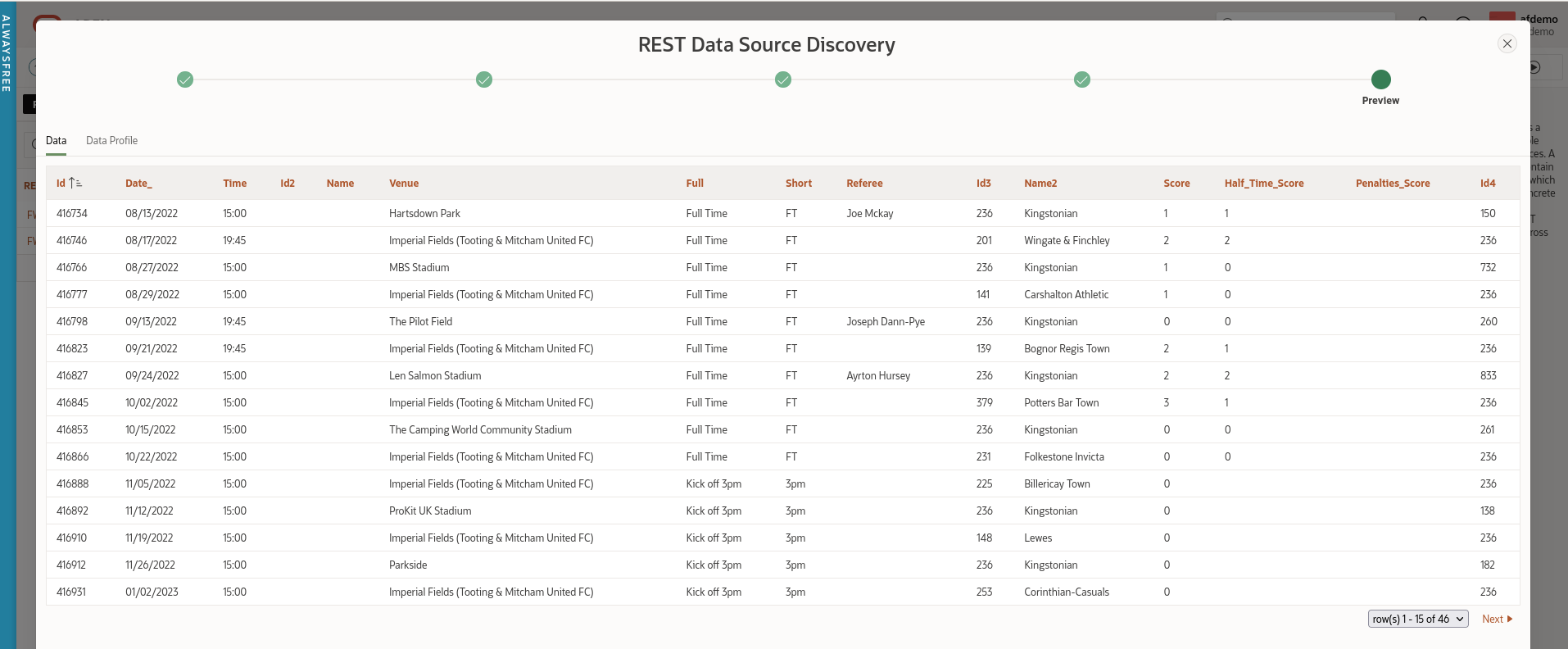
Task: Open the rows 1 - 15 of 46 dropdown
Action: click(x=1417, y=619)
